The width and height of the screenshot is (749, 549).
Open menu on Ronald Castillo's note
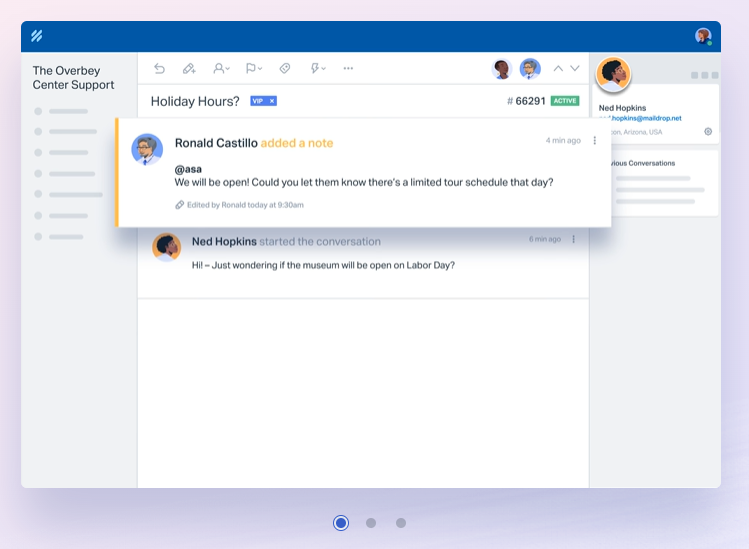point(595,140)
